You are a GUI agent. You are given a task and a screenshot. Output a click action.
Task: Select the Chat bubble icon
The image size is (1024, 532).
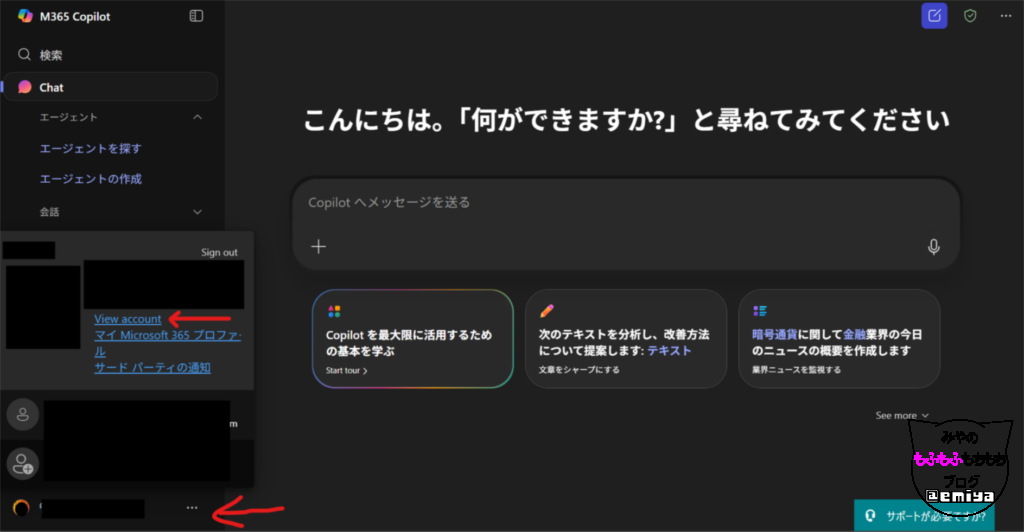point(25,87)
